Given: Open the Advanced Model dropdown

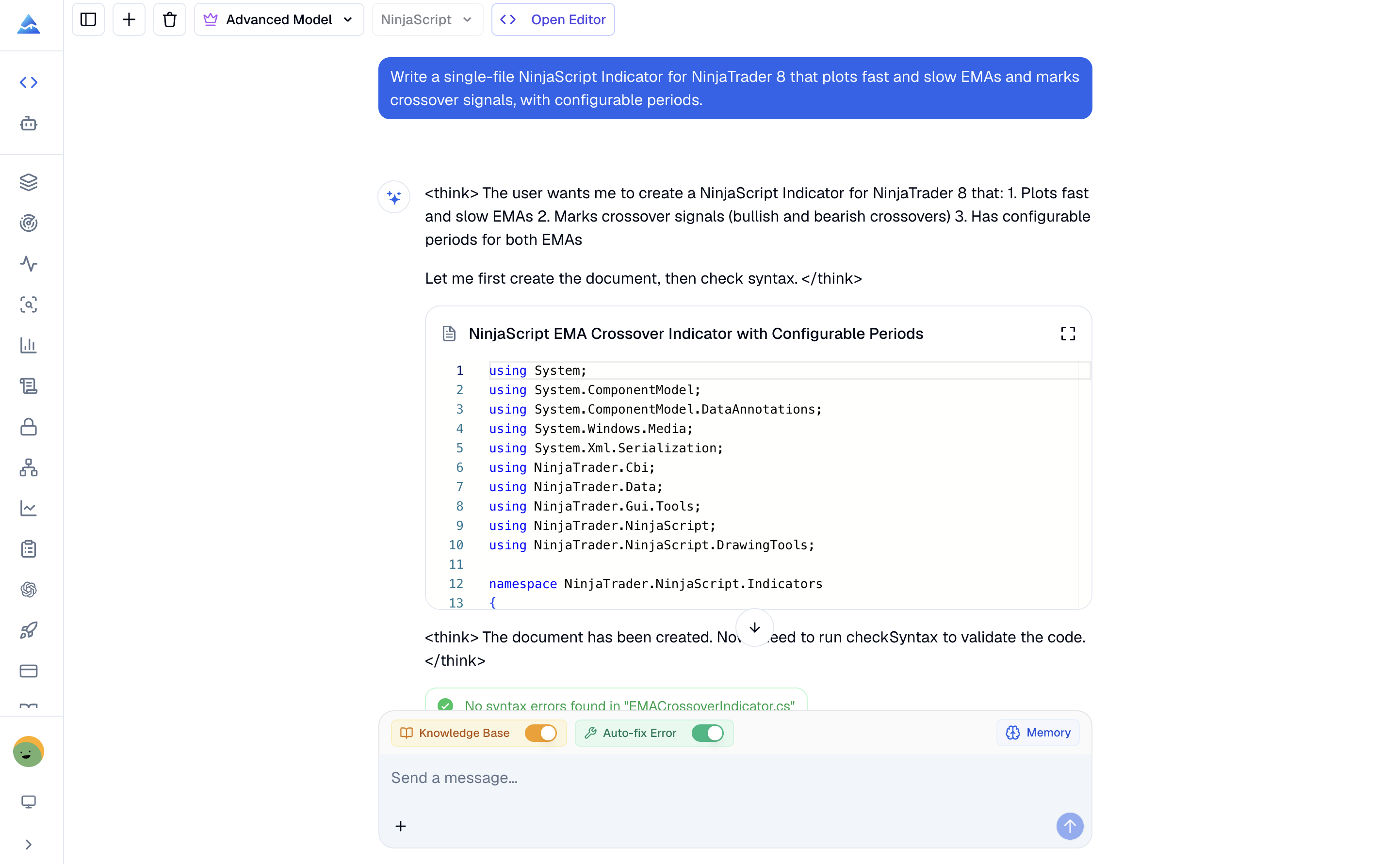Looking at the screenshot, I should [x=279, y=19].
